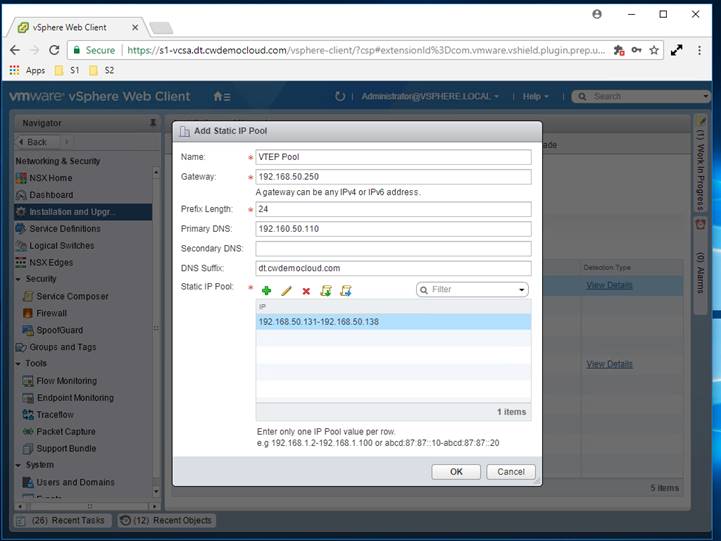721x541 pixels.
Task: Open the Help dropdown menu
Action: tap(536, 97)
